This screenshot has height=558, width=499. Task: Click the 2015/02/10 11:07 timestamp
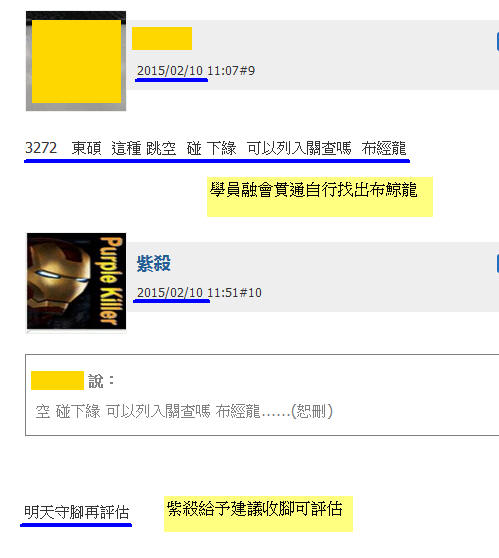[x=188, y=70]
